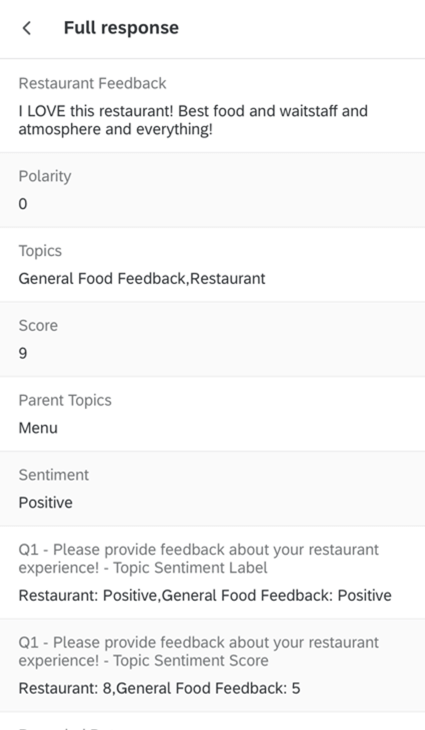Click 'Restaurant: 8,General Food Feedback: 5' value
Image resolution: width=425 pixels, height=730 pixels.
[159, 688]
